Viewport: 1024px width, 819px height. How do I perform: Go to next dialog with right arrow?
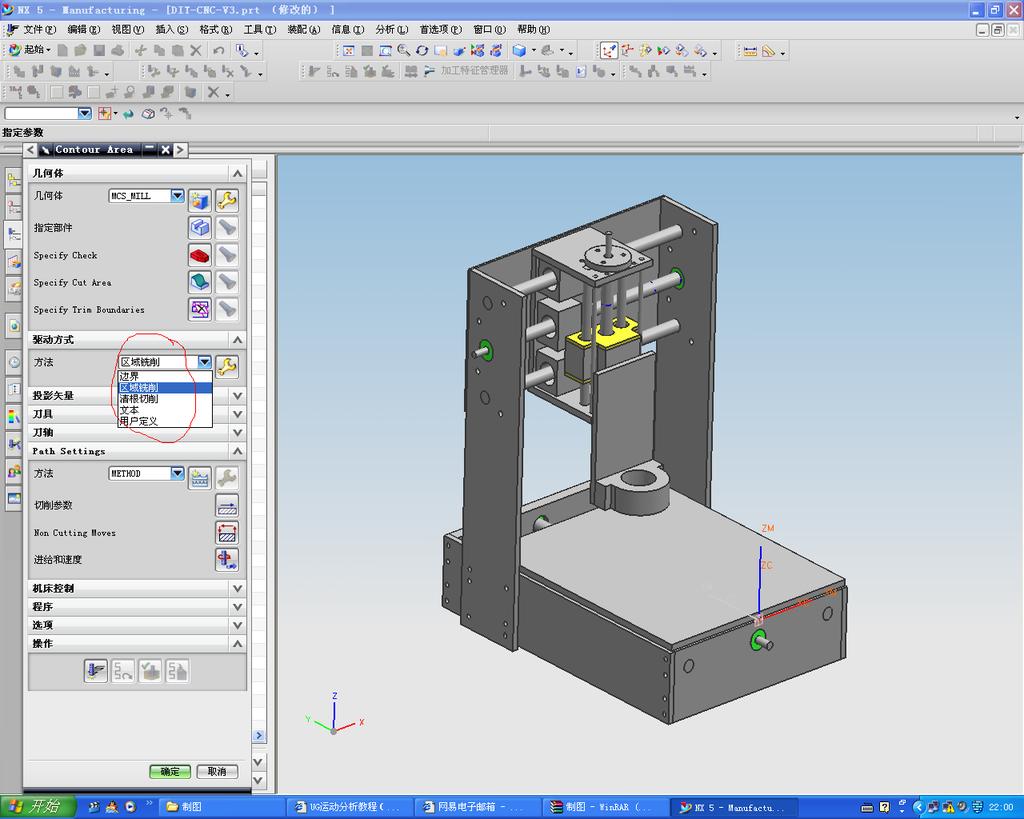tap(180, 150)
